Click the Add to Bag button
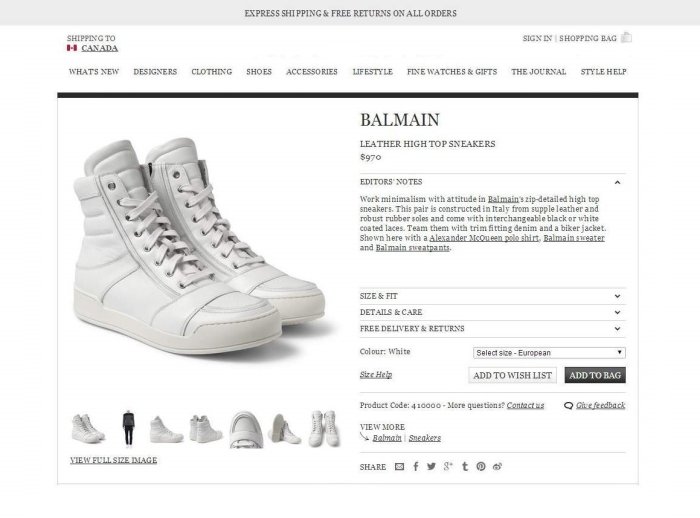 (x=595, y=375)
